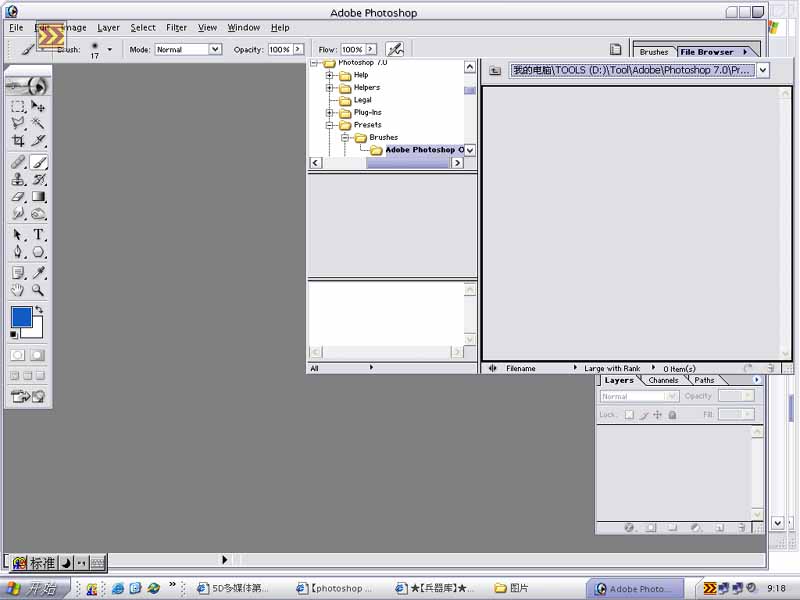Open the brush preset picker arrow
This screenshot has width=800, height=600.
(x=110, y=49)
